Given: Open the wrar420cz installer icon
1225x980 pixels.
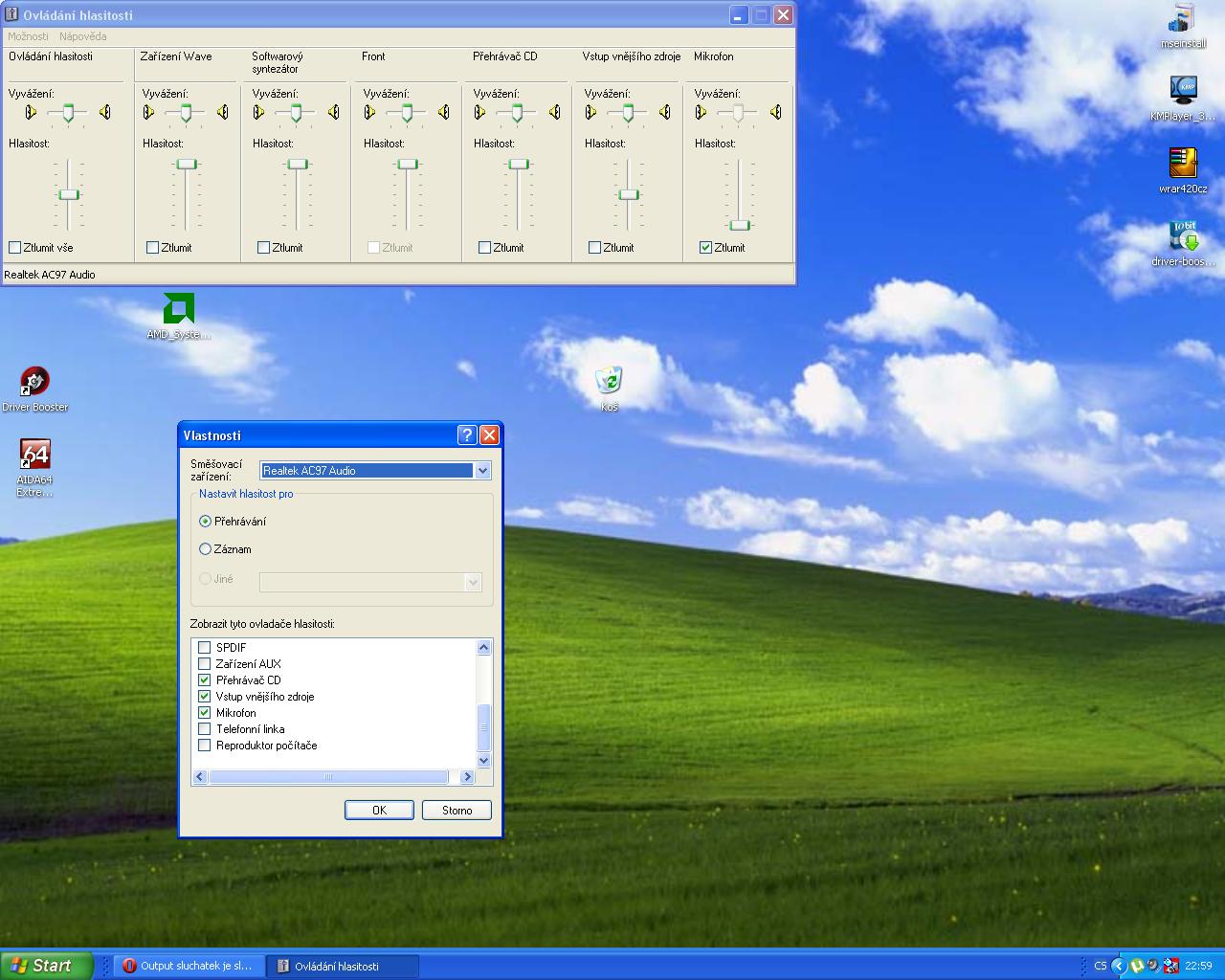Looking at the screenshot, I should pos(1184,164).
